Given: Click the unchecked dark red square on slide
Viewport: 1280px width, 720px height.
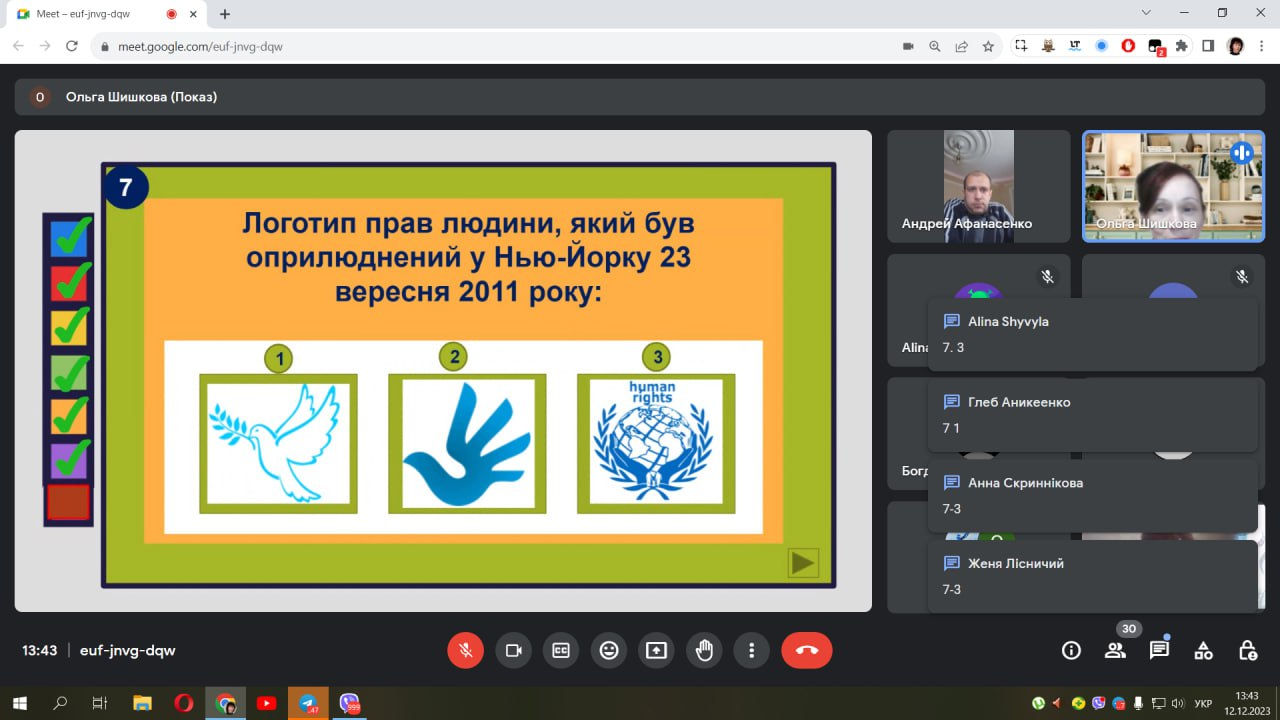Looking at the screenshot, I should 69,503.
